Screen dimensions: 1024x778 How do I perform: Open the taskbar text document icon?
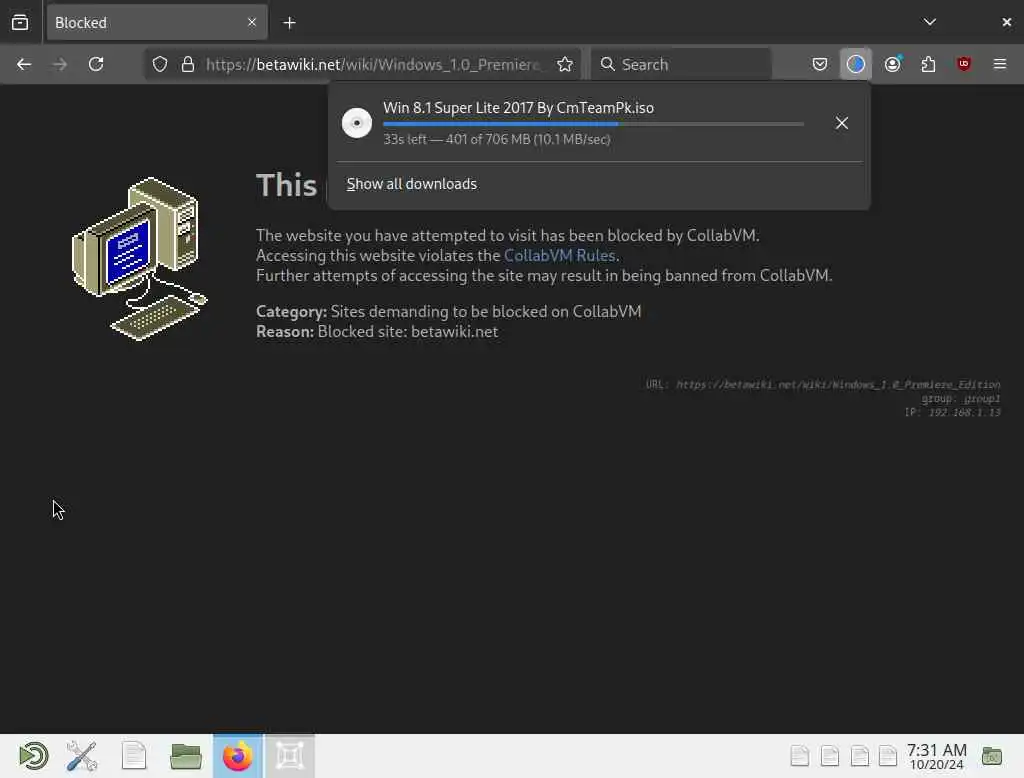pos(134,756)
